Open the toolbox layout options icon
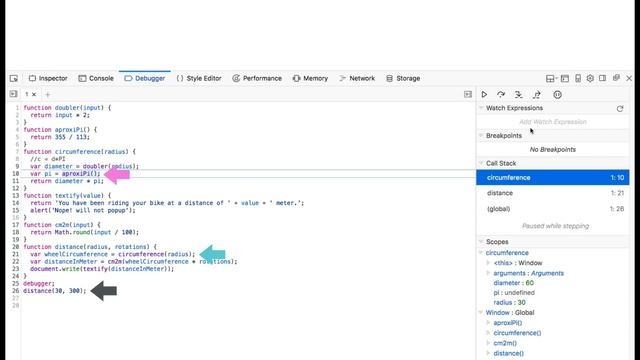640x360 pixels. tap(551, 78)
